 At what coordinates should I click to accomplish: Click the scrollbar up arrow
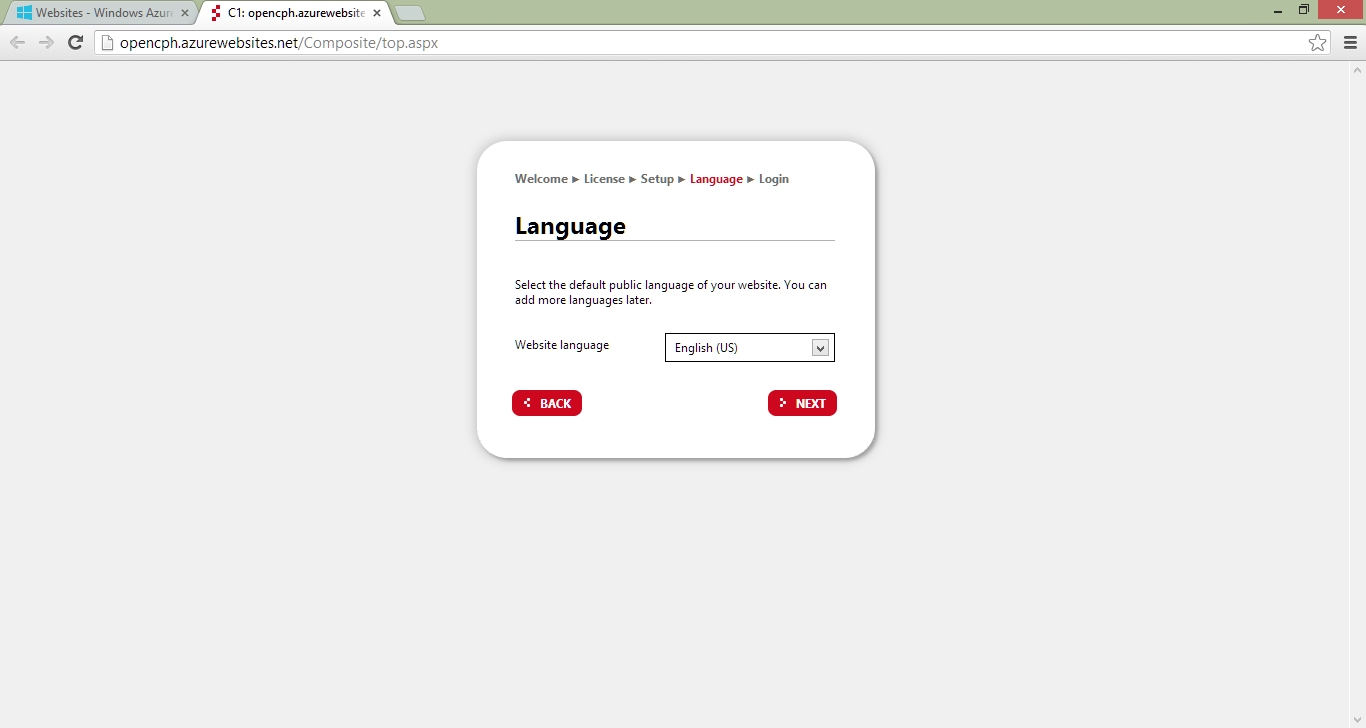1358,70
